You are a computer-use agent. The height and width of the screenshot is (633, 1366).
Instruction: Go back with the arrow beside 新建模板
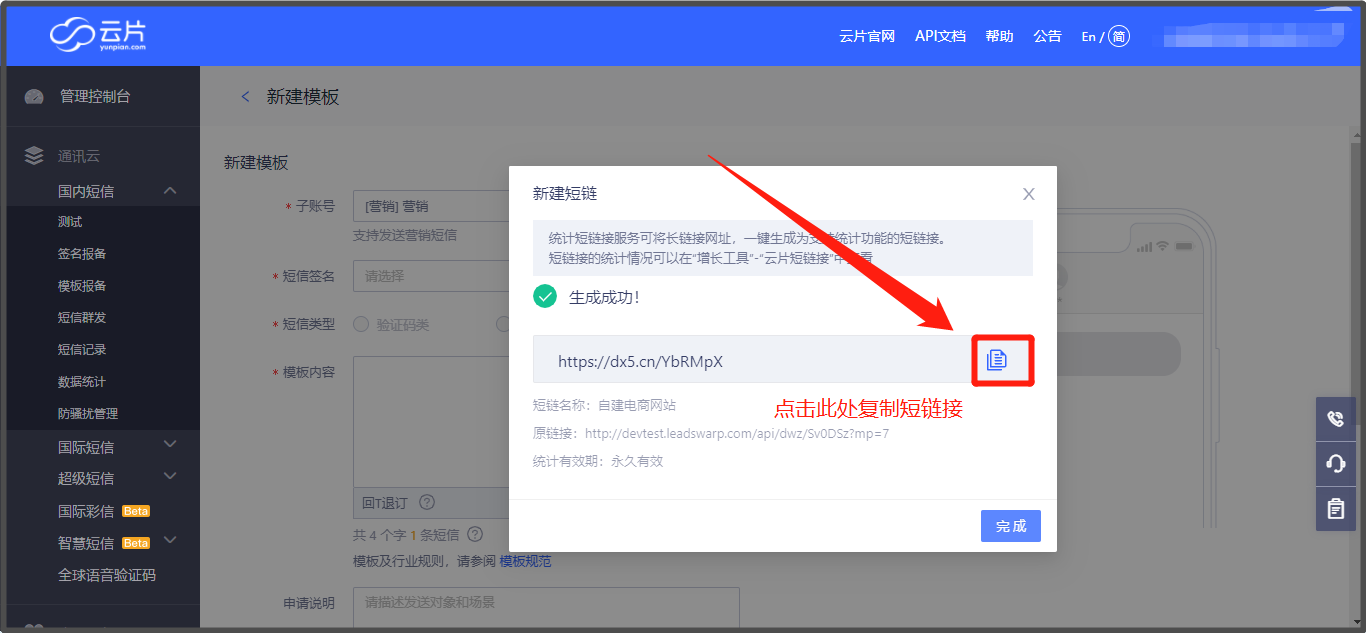click(245, 97)
